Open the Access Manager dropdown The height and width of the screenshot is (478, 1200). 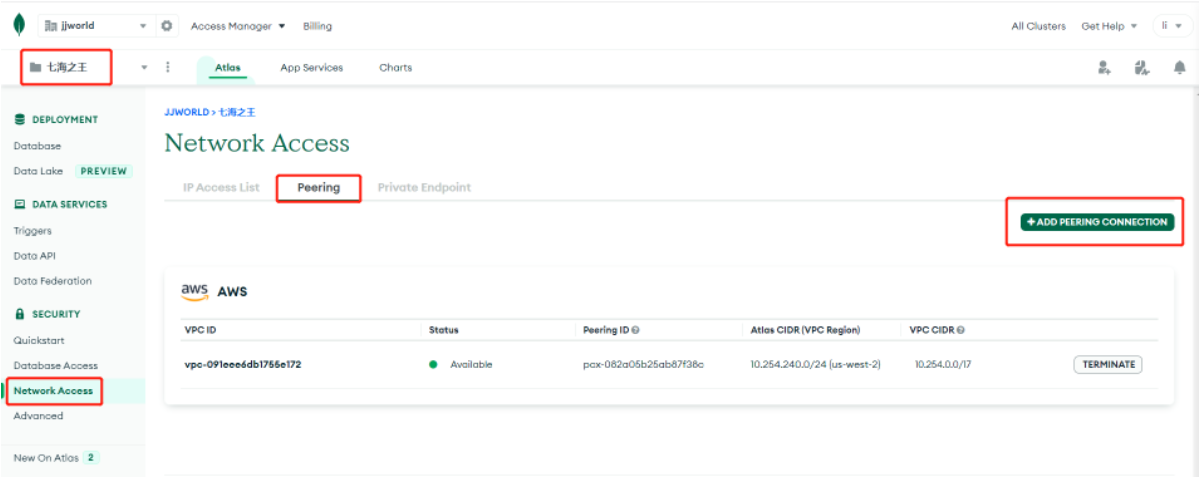[x=238, y=26]
